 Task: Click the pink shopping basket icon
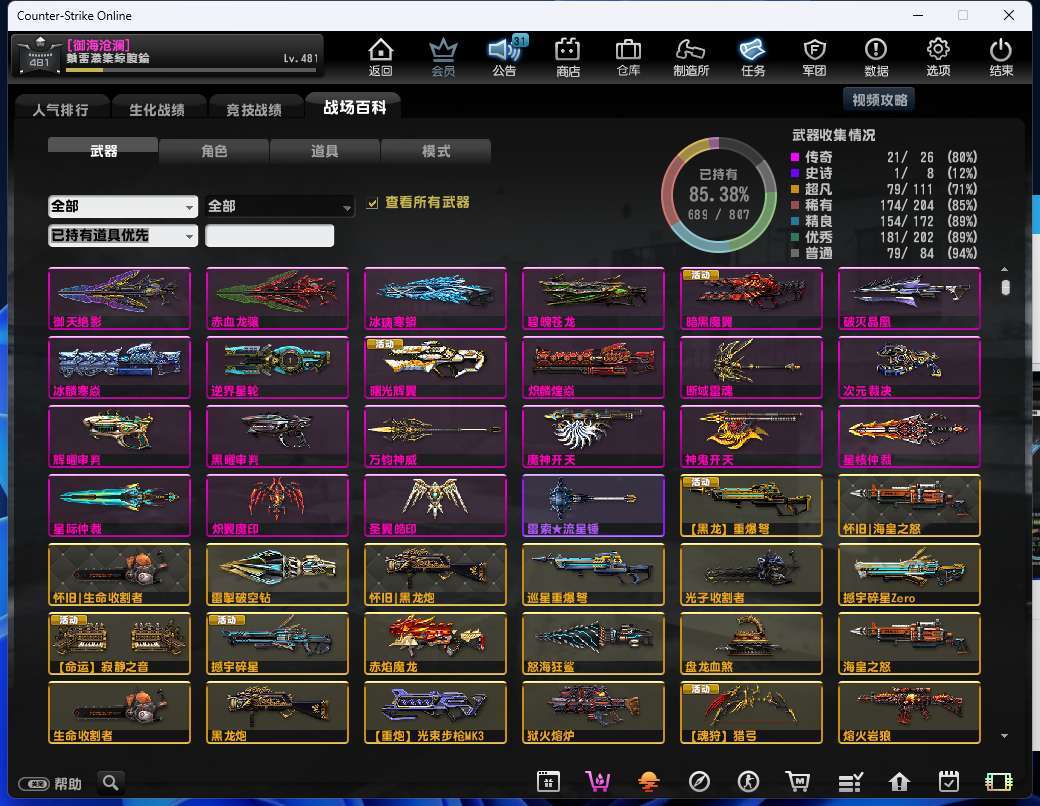[x=598, y=782]
